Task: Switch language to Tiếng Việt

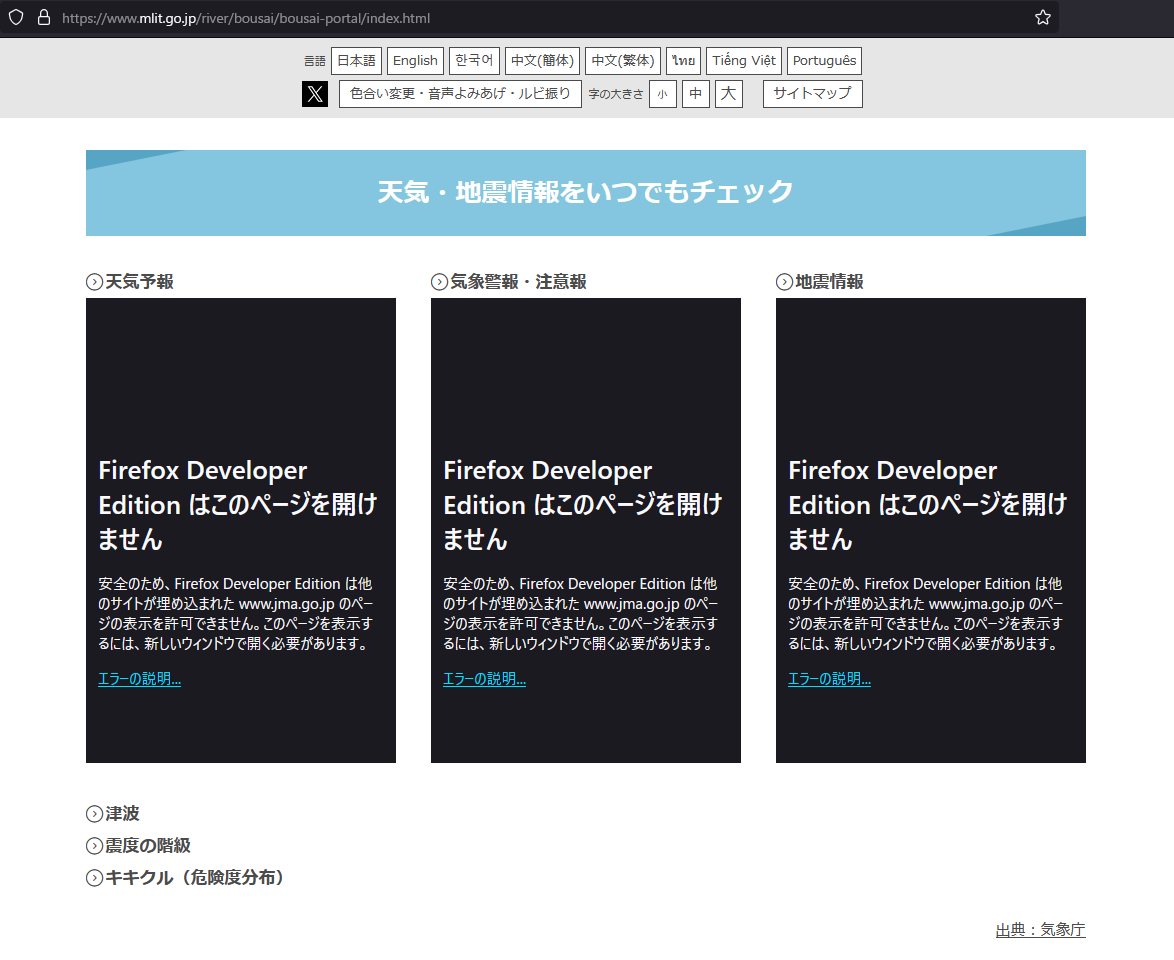Action: point(744,61)
